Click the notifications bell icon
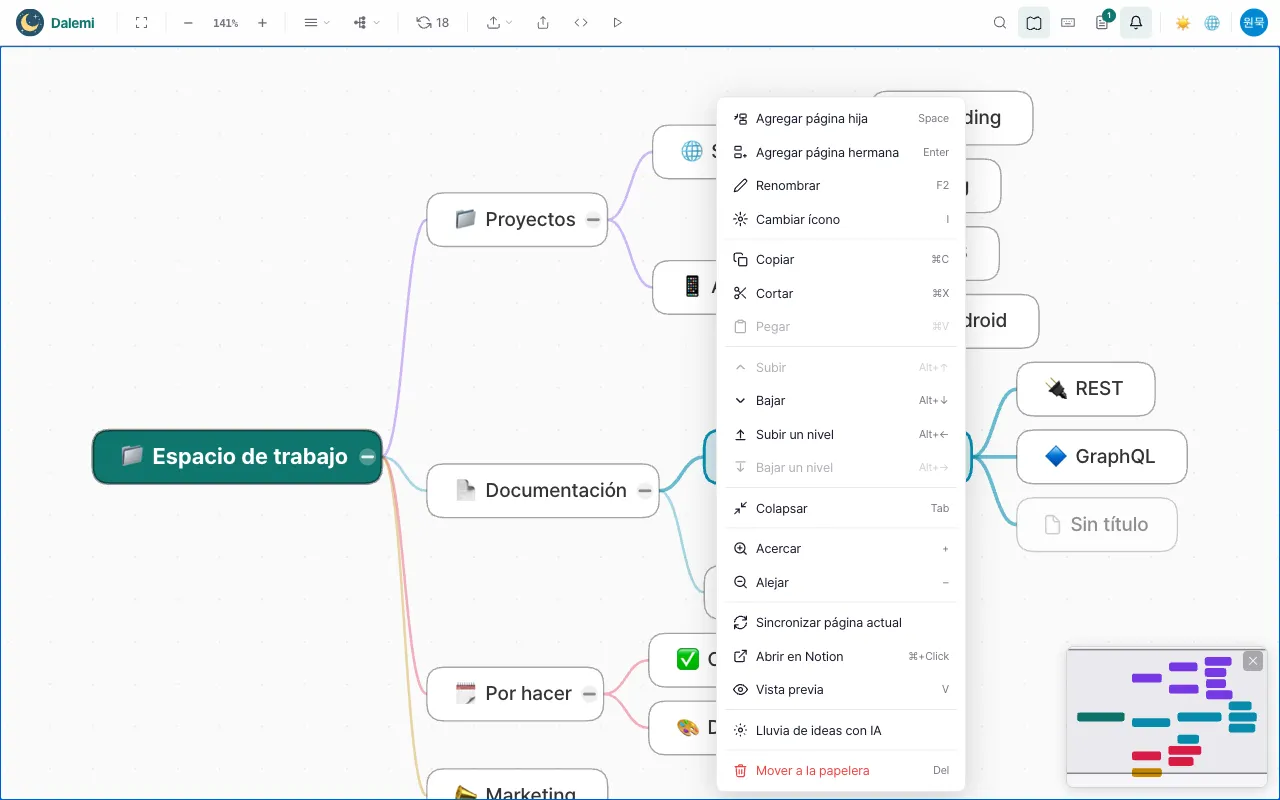Screen dimensions: 1280x800 click(1136, 22)
